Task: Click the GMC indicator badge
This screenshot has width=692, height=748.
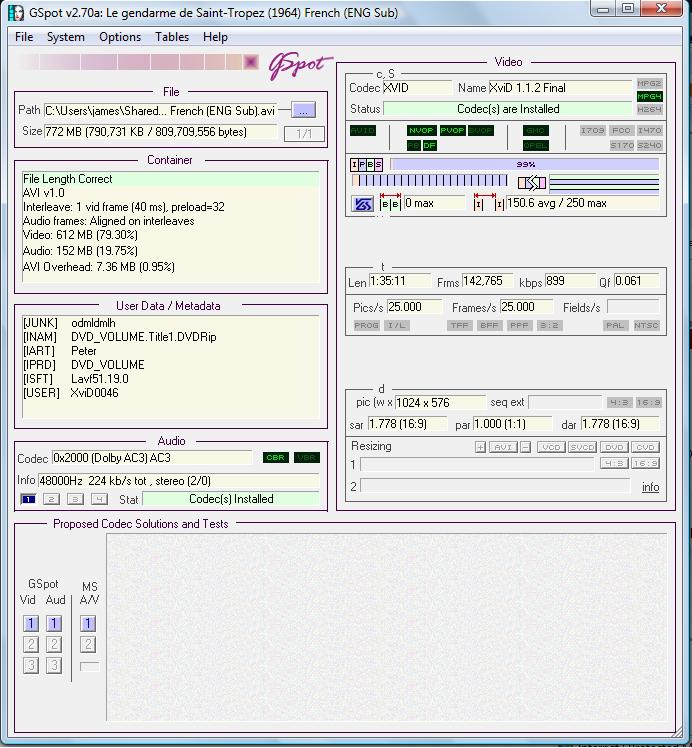Action: point(536,131)
